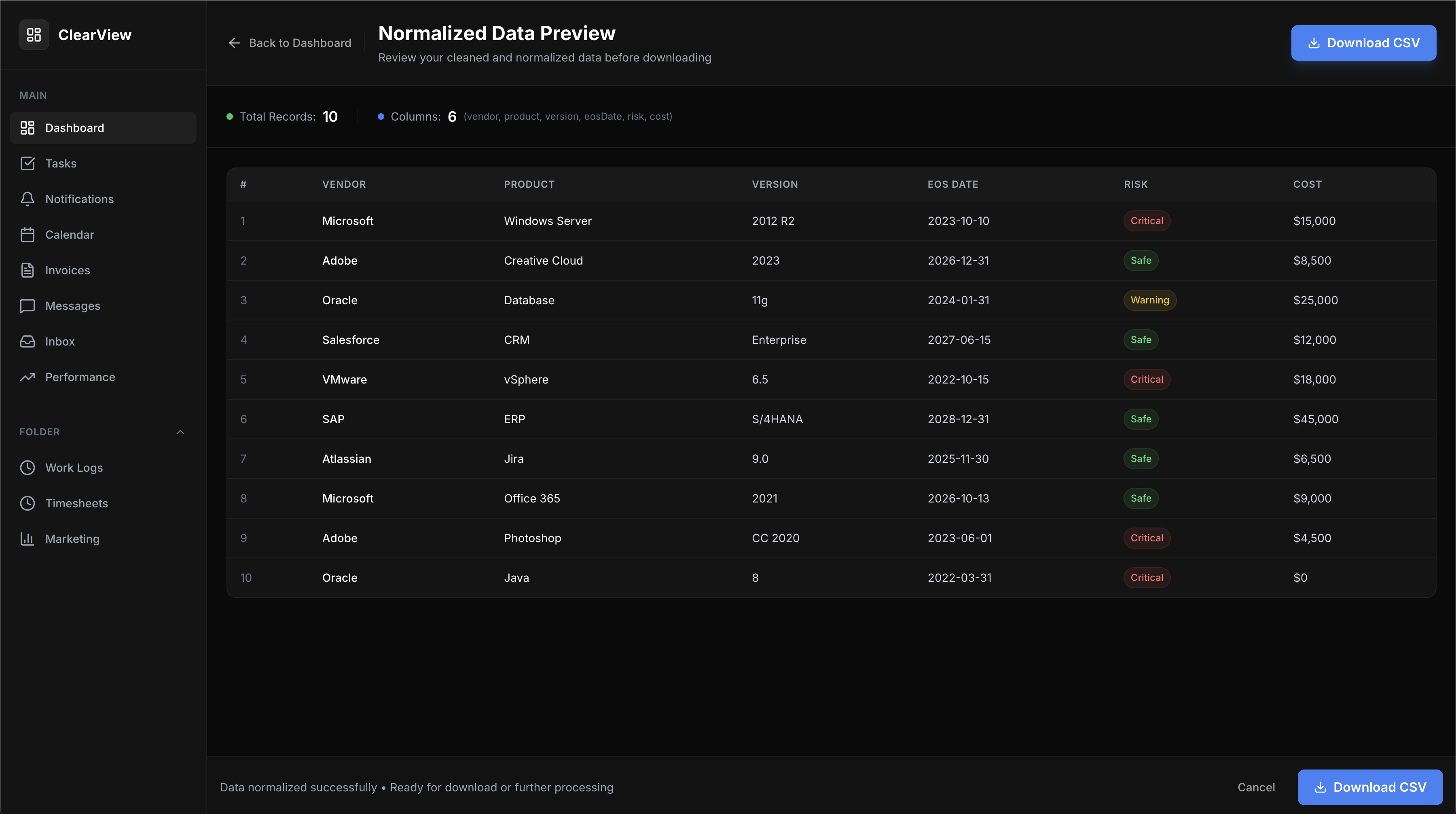Open the Timesheets menu item
The width and height of the screenshot is (1456, 814).
(76, 503)
